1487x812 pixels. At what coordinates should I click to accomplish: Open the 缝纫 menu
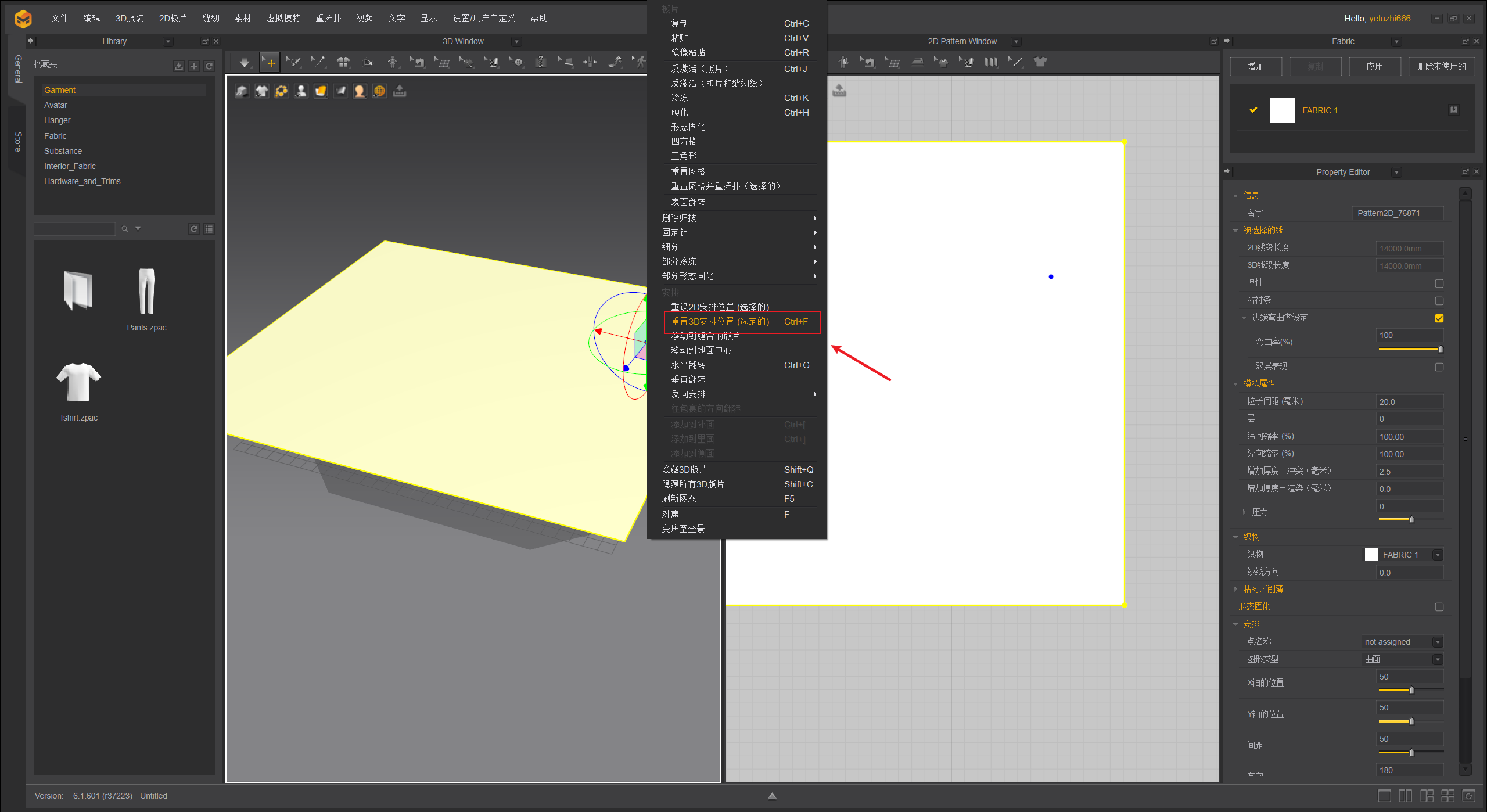tap(211, 18)
